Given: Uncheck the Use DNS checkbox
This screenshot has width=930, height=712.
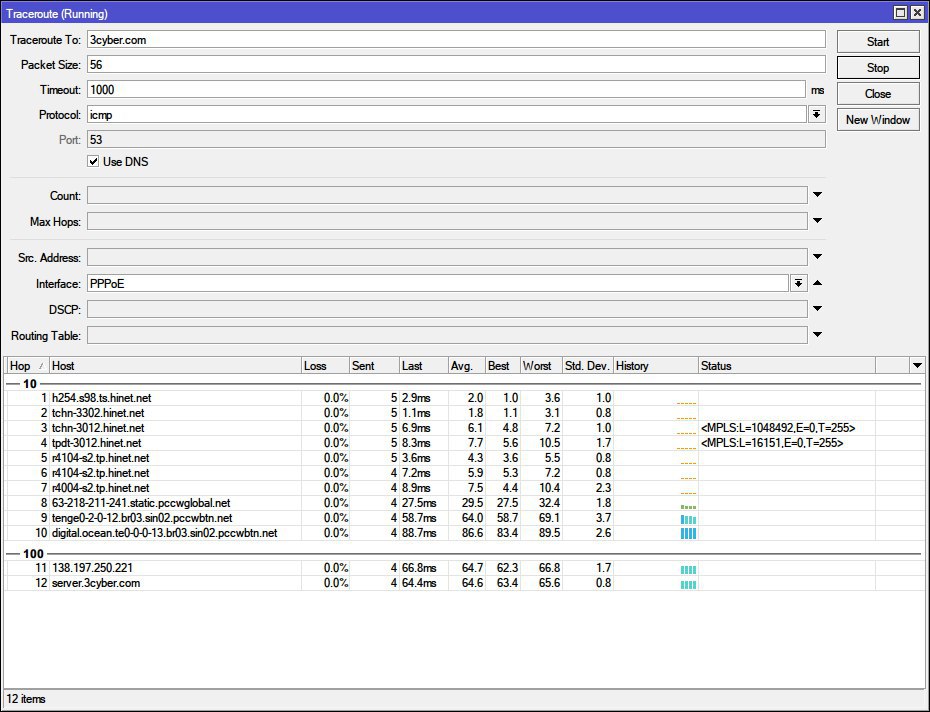Looking at the screenshot, I should 94,162.
